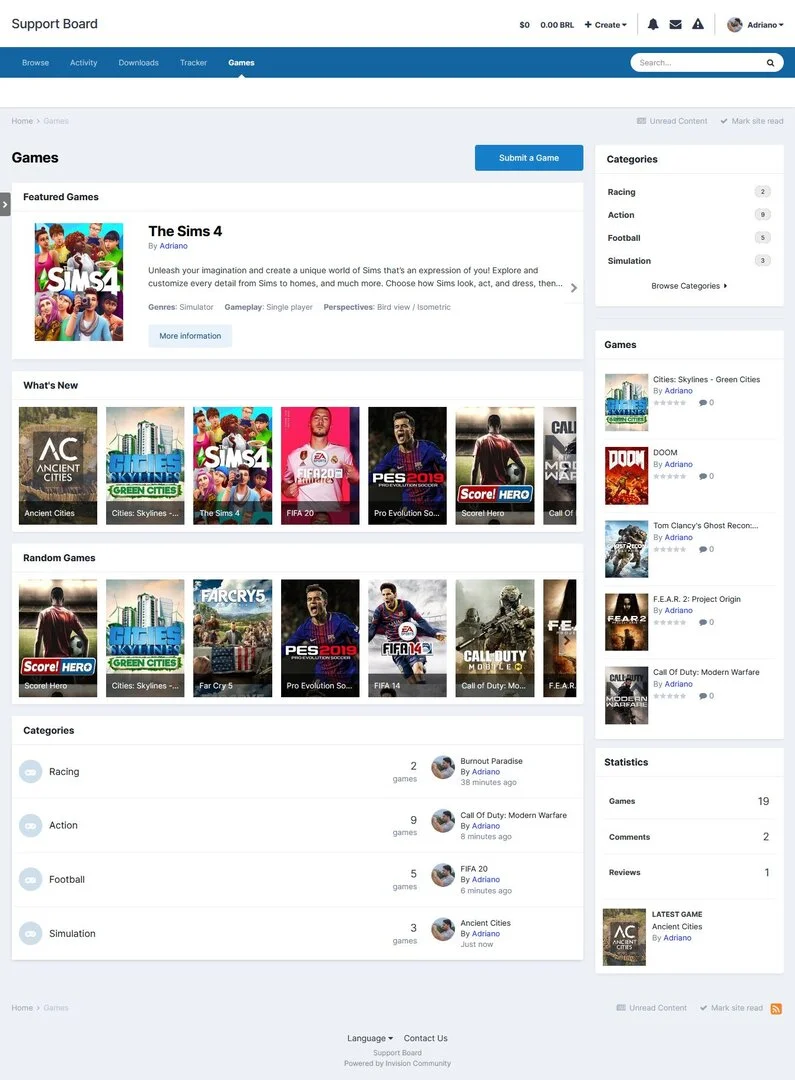Click More information for The Sims 4

point(190,336)
